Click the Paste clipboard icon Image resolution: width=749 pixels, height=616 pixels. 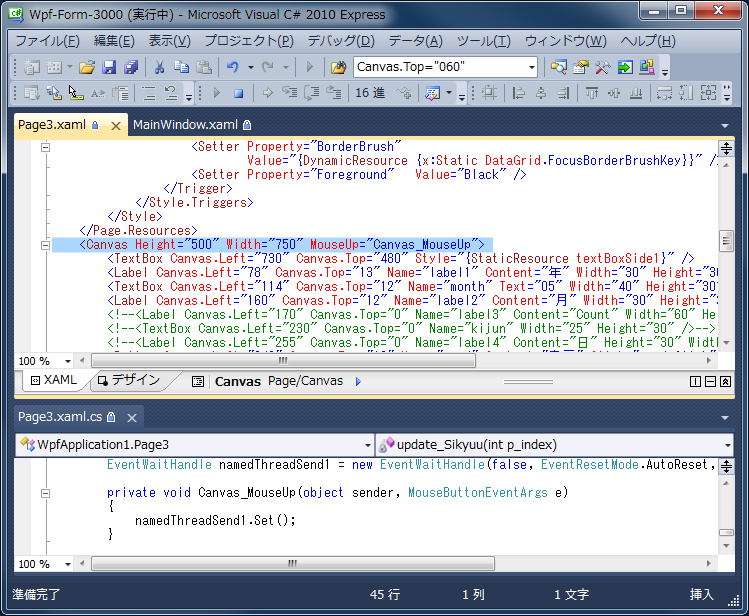(x=204, y=67)
